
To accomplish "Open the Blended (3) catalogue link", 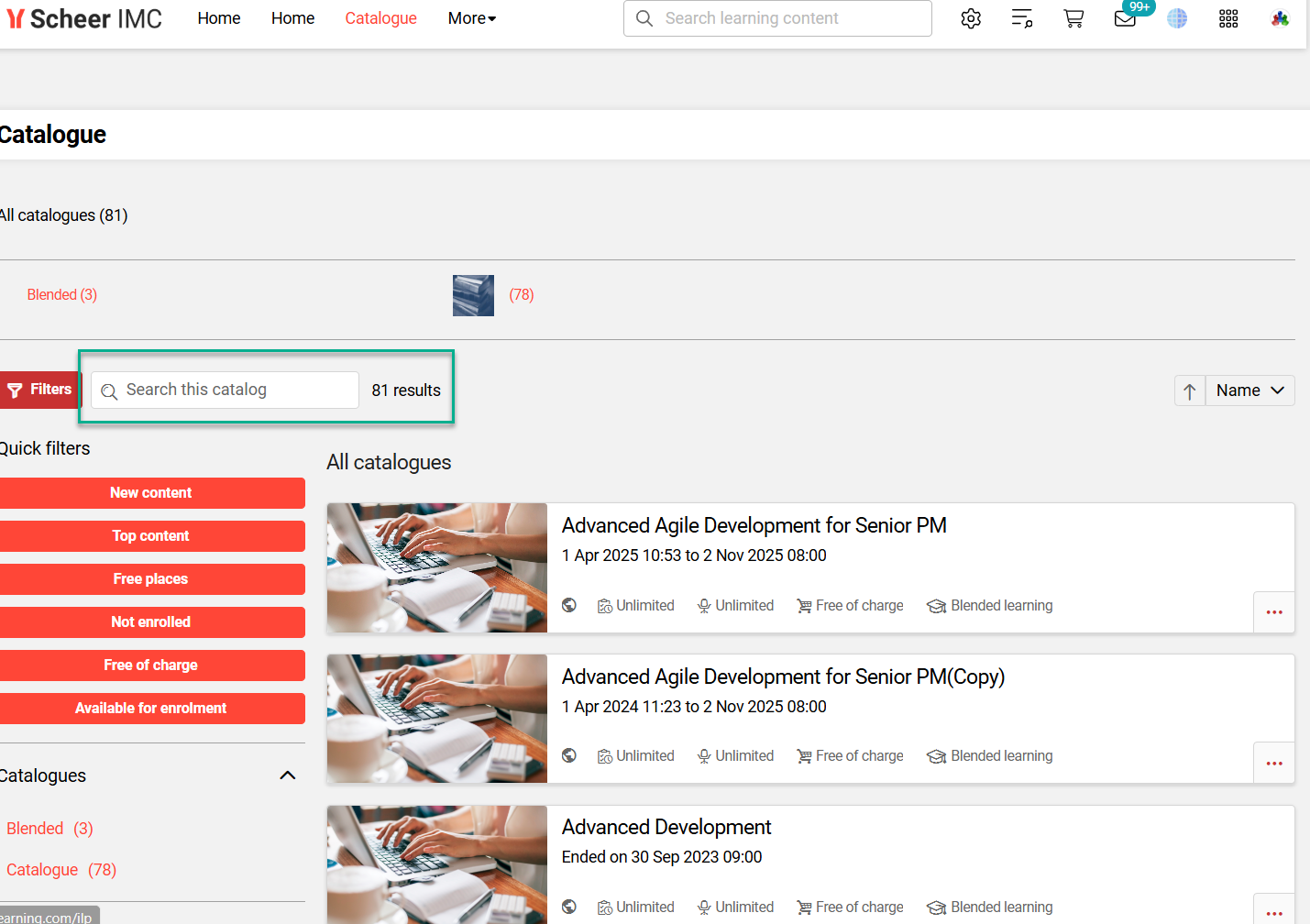I will coord(62,295).
